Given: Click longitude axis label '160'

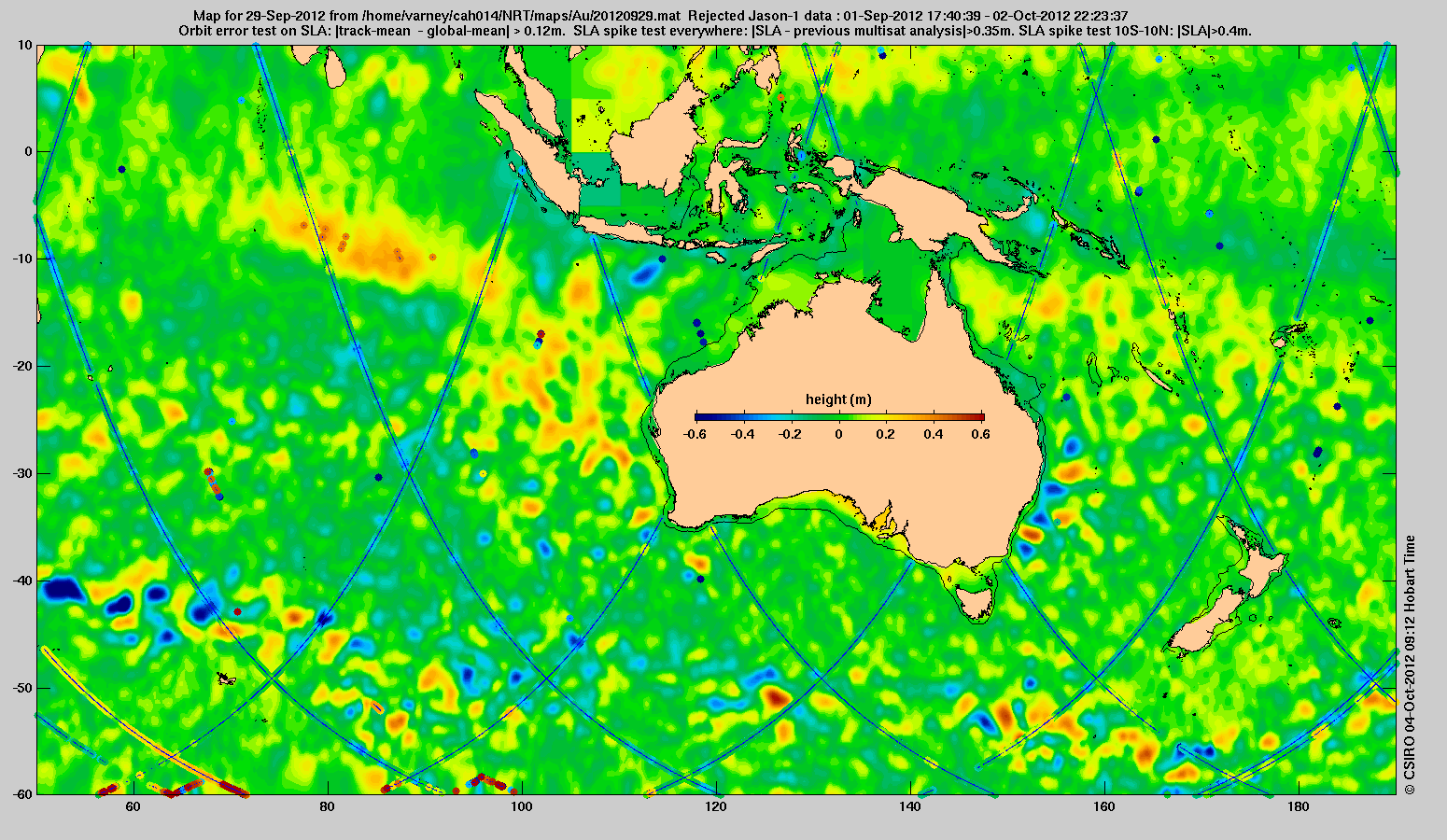Looking at the screenshot, I should click(x=1103, y=806).
